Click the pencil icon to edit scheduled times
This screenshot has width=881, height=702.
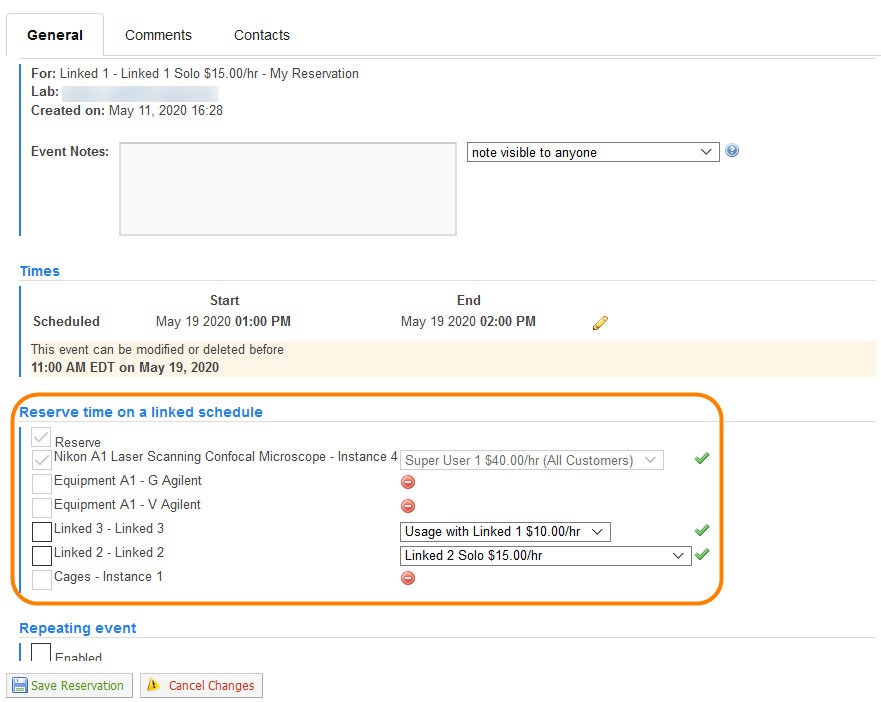[600, 323]
